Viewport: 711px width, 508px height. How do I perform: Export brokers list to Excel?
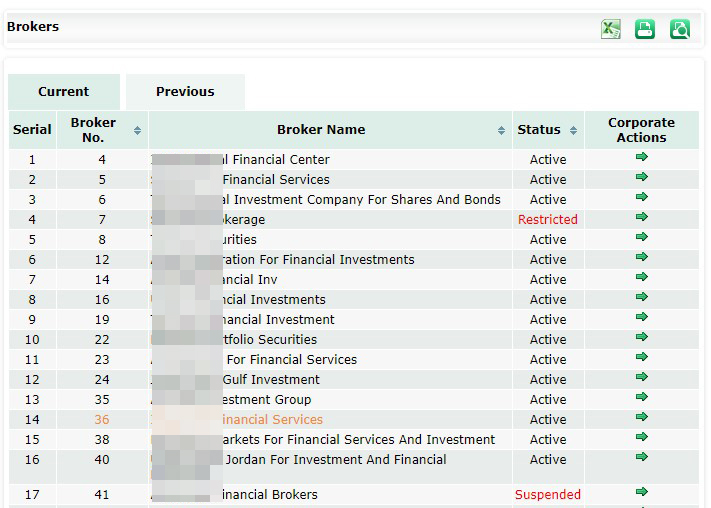click(x=611, y=29)
